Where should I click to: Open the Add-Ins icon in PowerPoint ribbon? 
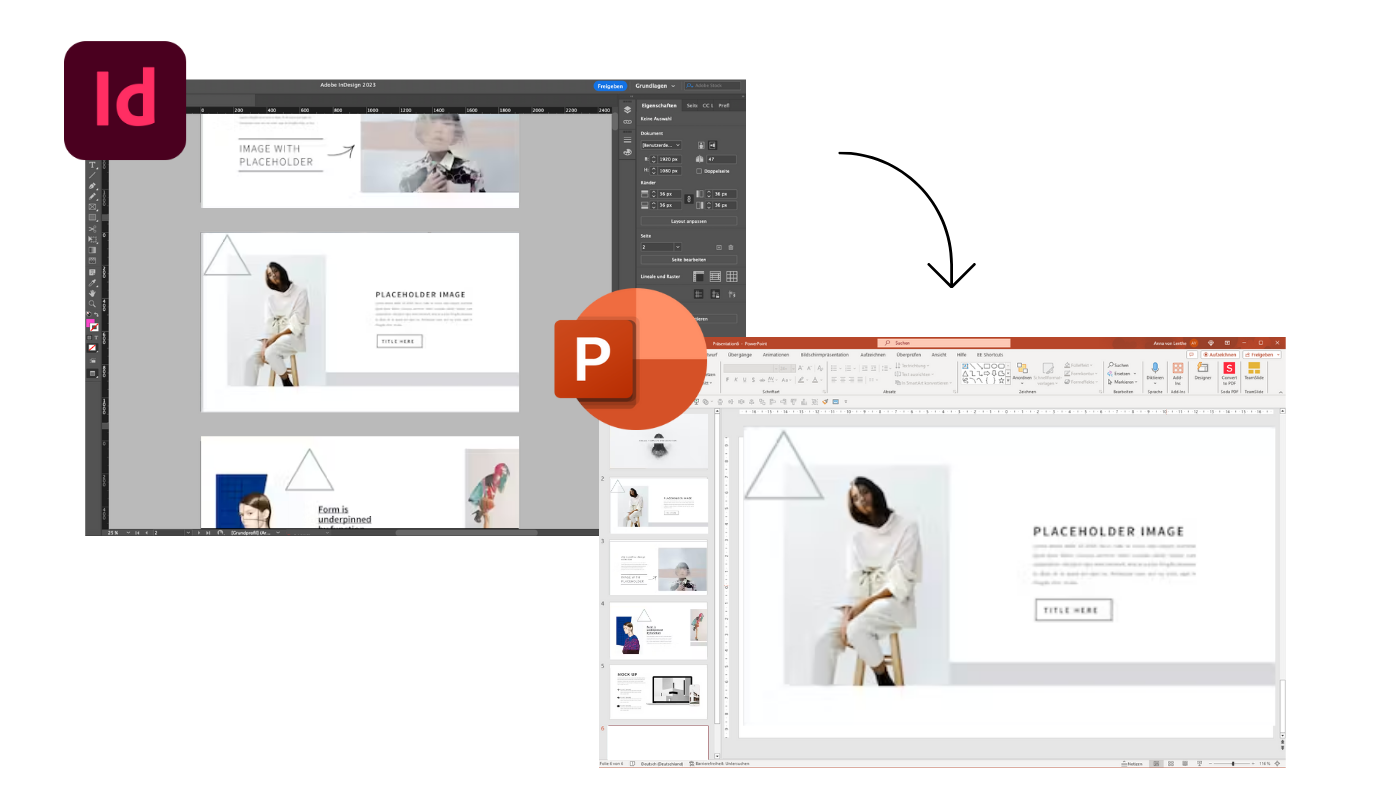[1178, 368]
